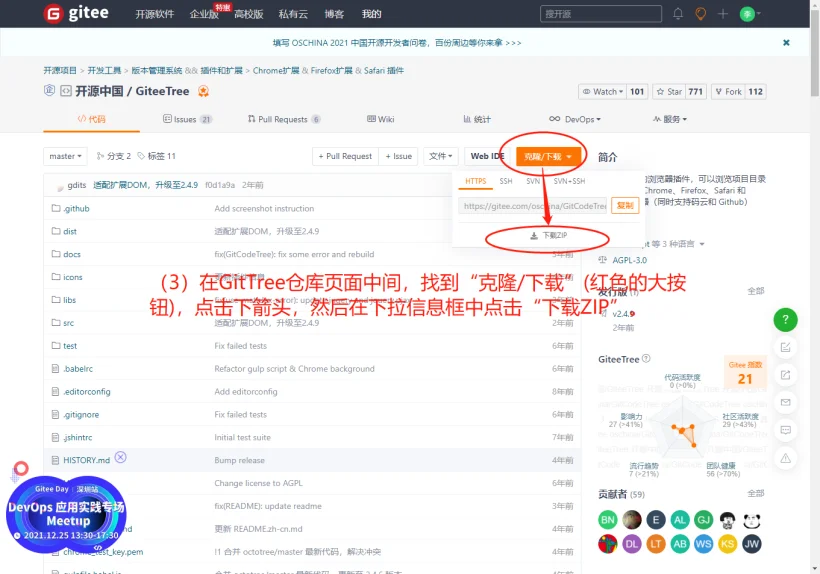Click the Fork button

[728, 91]
